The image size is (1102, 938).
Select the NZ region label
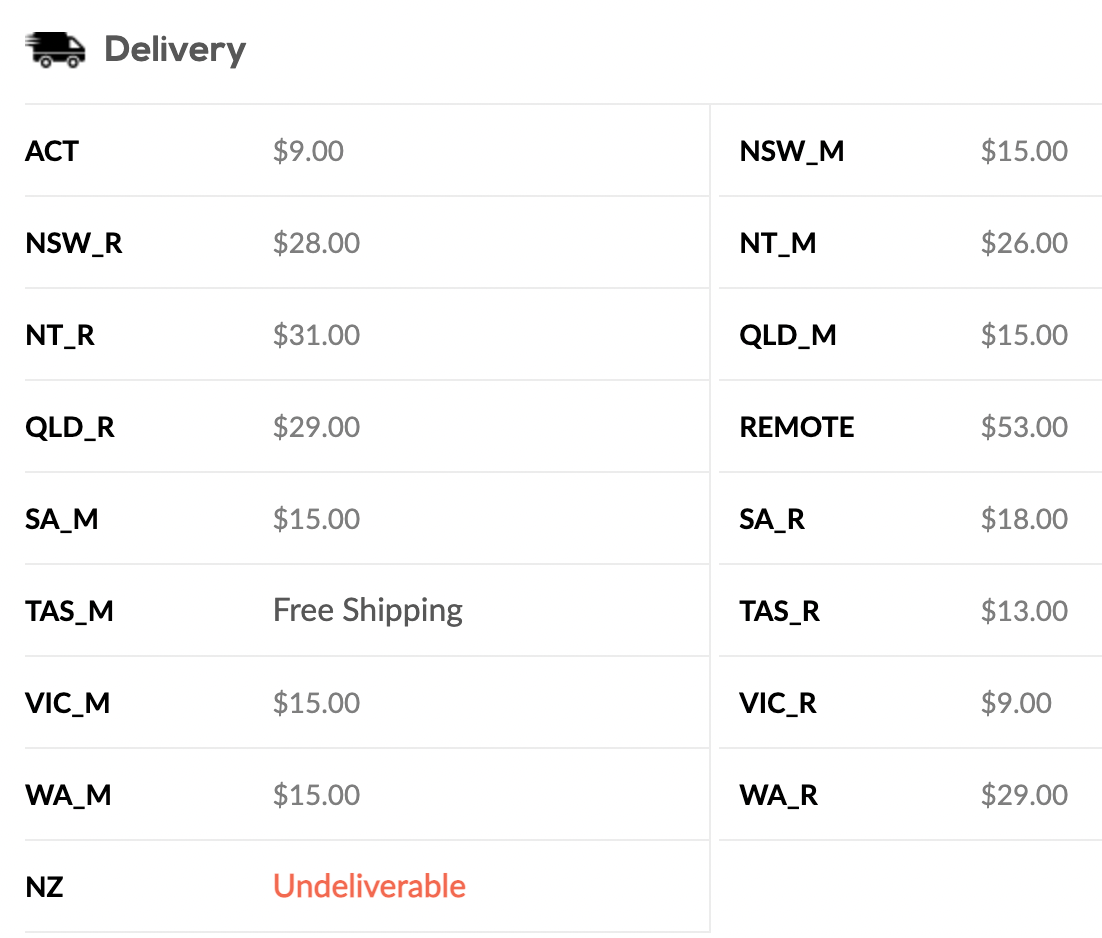pos(44,887)
